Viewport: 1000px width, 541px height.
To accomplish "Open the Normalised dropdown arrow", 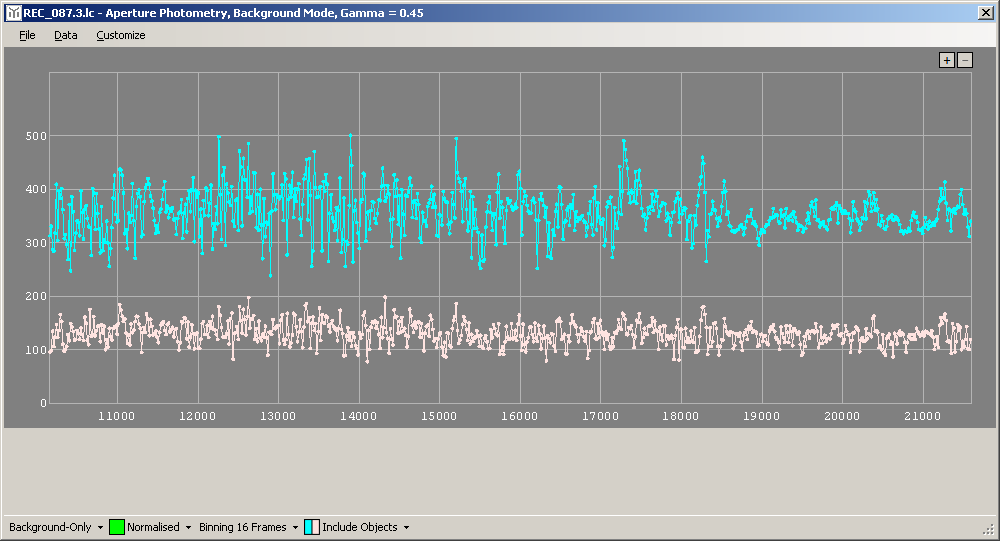I will tap(188, 528).
